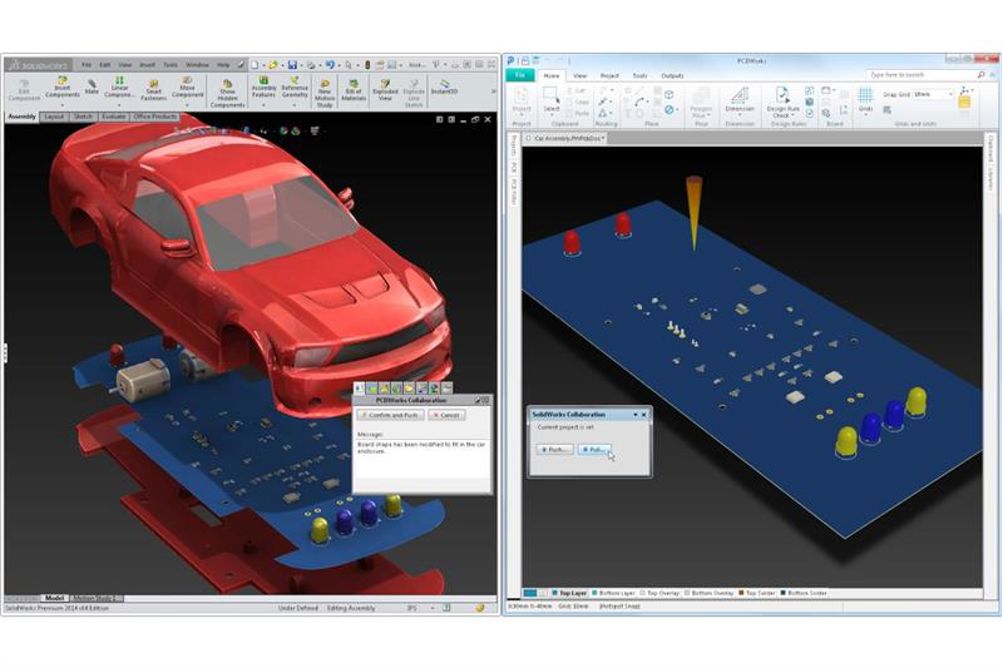Viewport: 1002px width, 668px height.
Task: Open Smart Fasteners tool
Action: pyautogui.click(x=153, y=89)
